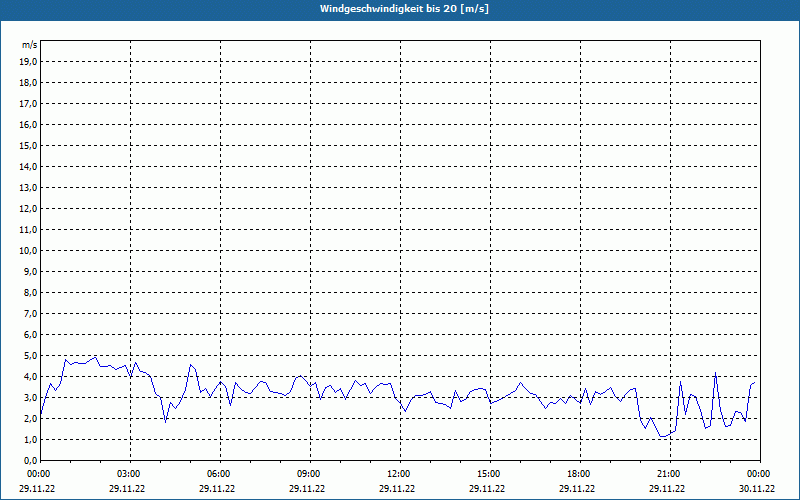The width and height of the screenshot is (800, 500).
Task: Click the '30.11.22' date label
Action: click(x=757, y=488)
